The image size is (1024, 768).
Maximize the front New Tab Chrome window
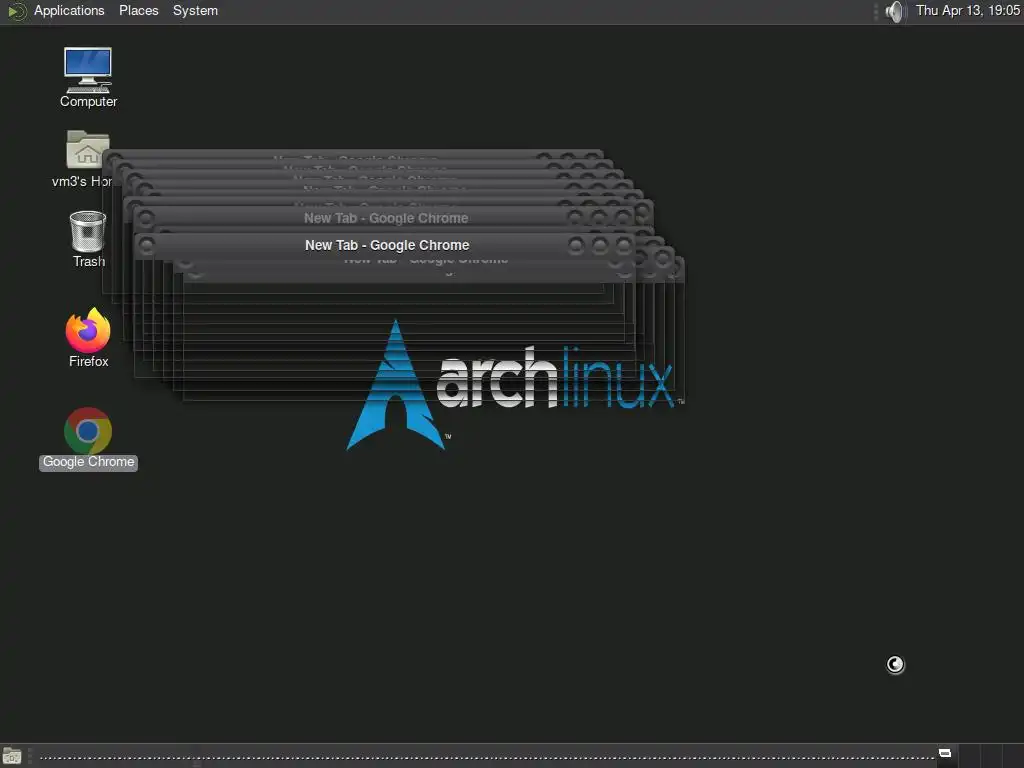pos(600,246)
